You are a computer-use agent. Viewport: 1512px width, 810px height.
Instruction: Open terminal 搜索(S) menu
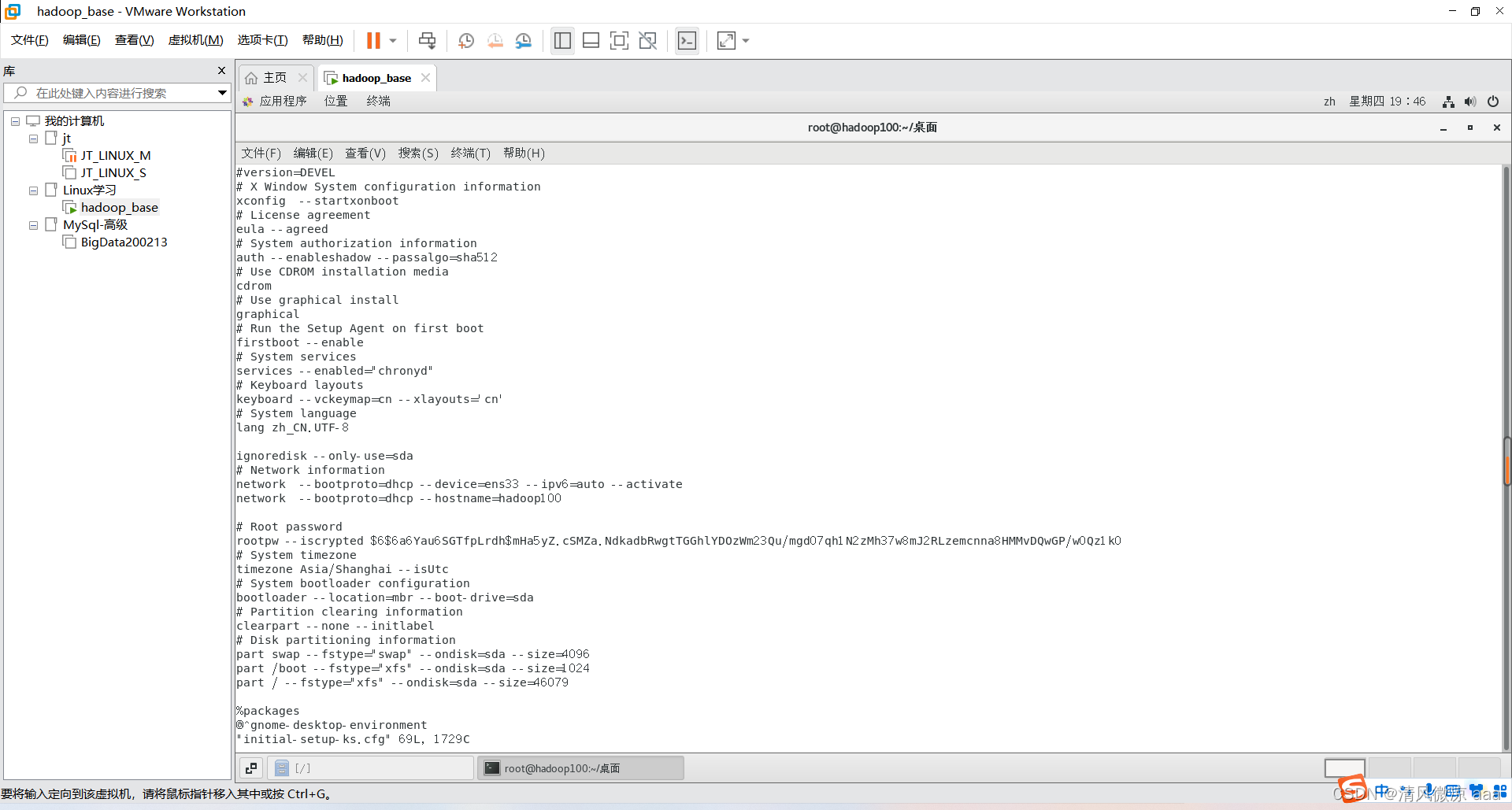click(418, 153)
